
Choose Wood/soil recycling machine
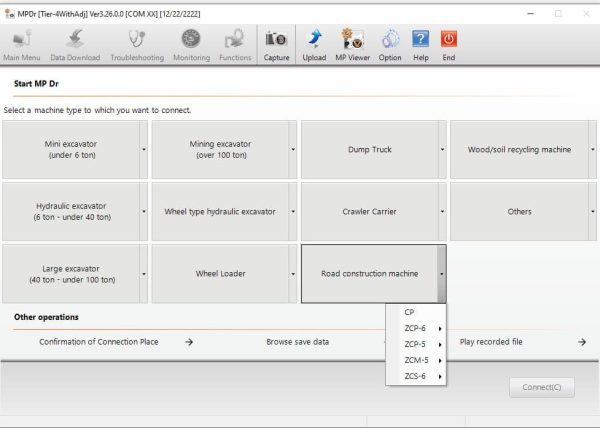coord(519,150)
